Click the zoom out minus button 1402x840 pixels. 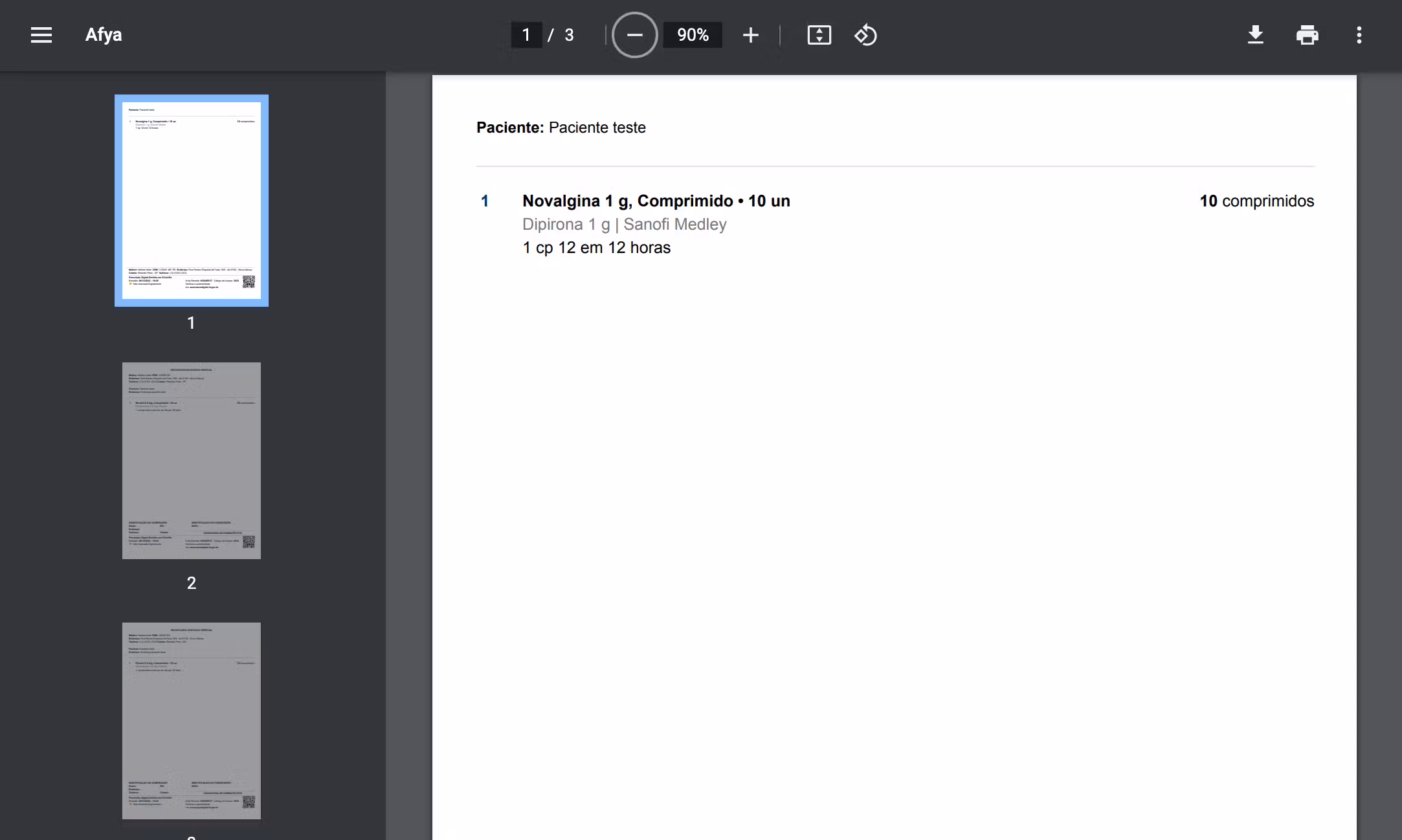[x=634, y=35]
